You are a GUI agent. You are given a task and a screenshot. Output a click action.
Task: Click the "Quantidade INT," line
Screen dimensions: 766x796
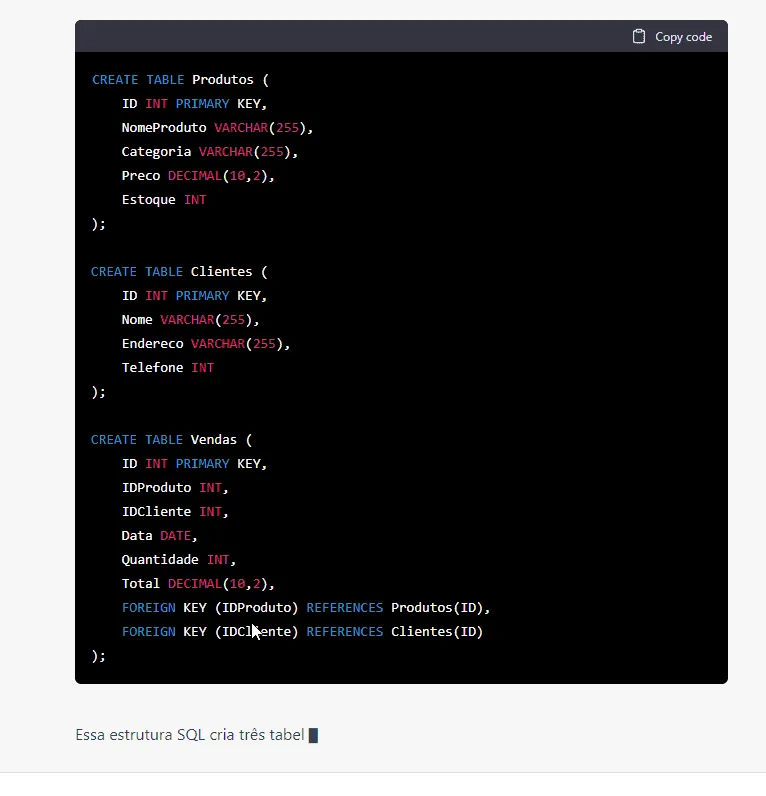click(179, 559)
